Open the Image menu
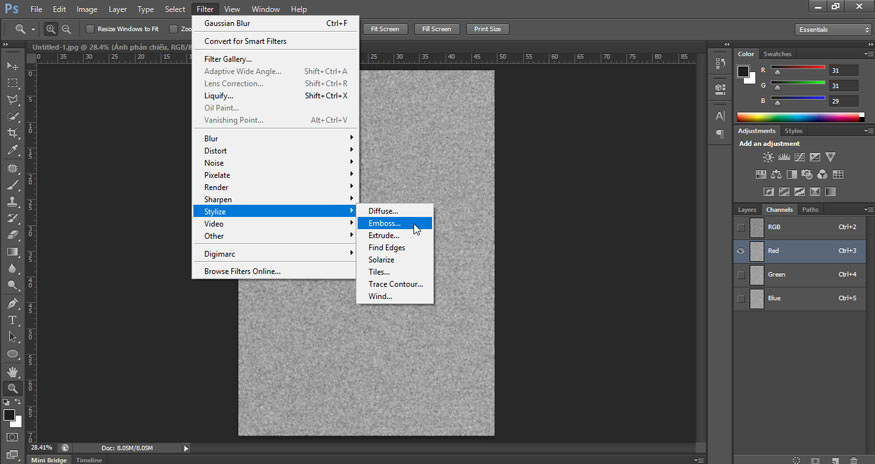875x464 pixels. click(x=86, y=9)
